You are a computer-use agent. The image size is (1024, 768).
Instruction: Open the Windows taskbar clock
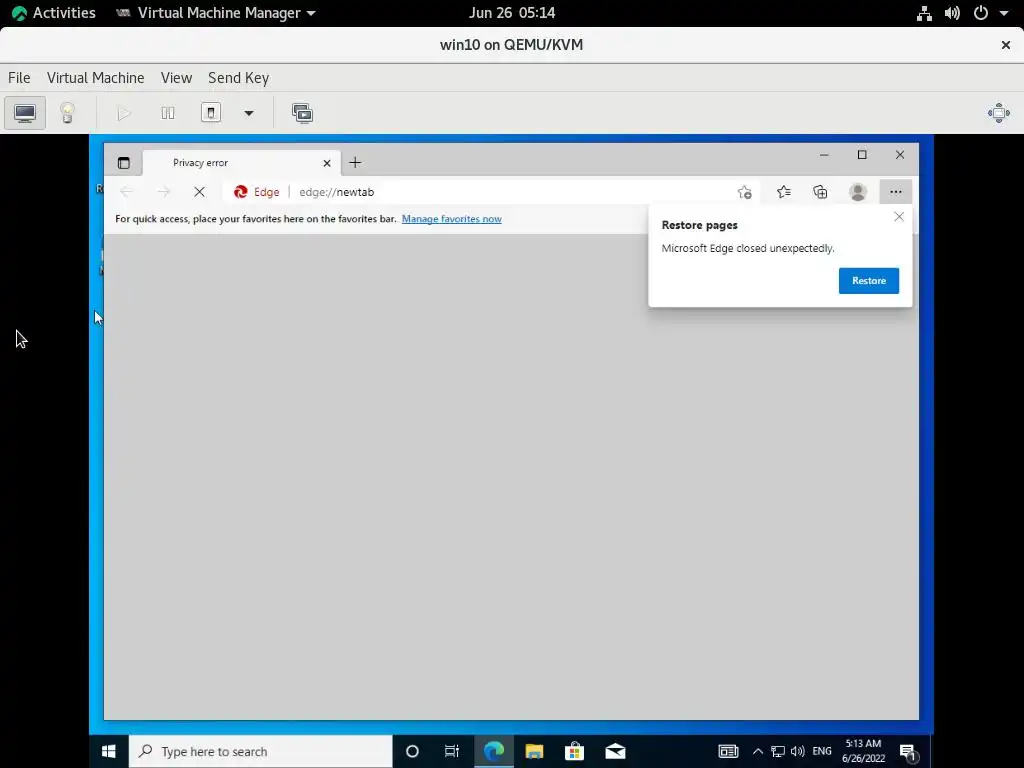point(863,751)
